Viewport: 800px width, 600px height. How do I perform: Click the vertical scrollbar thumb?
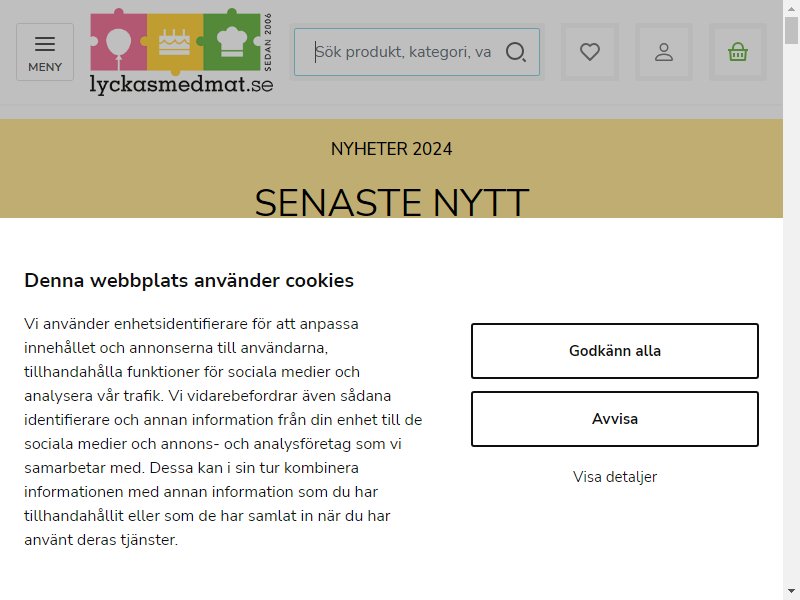[x=791, y=31]
